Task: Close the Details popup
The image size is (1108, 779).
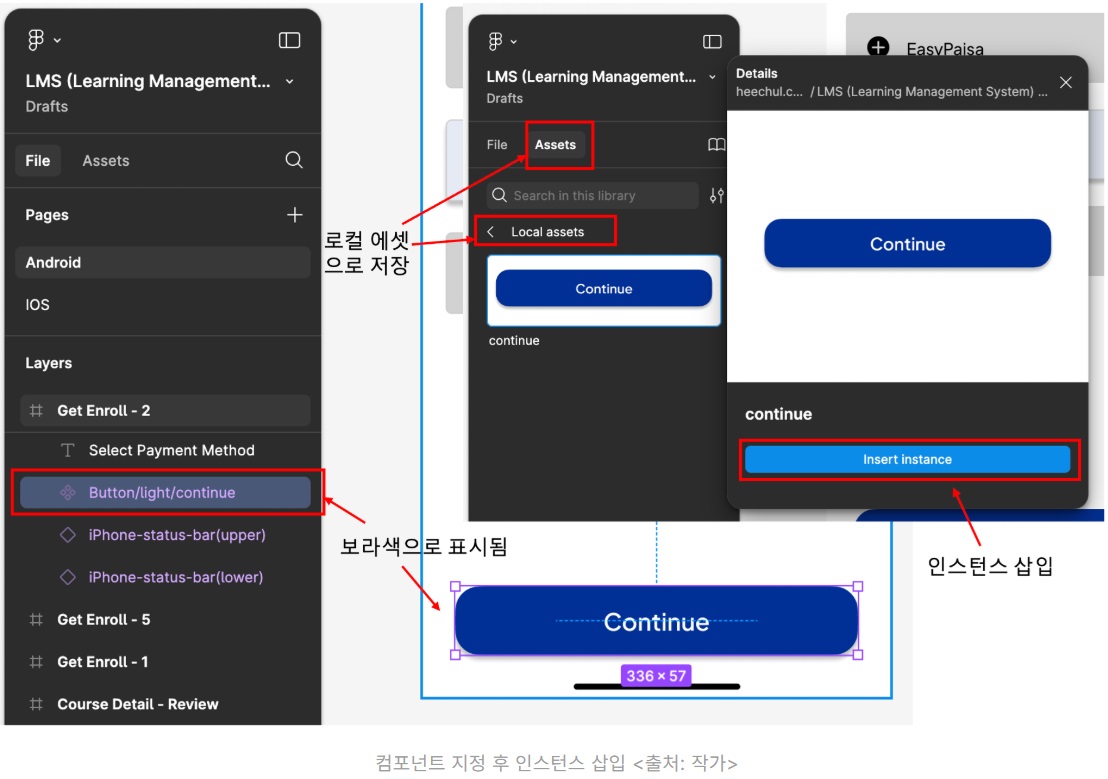Action: coord(1066,83)
